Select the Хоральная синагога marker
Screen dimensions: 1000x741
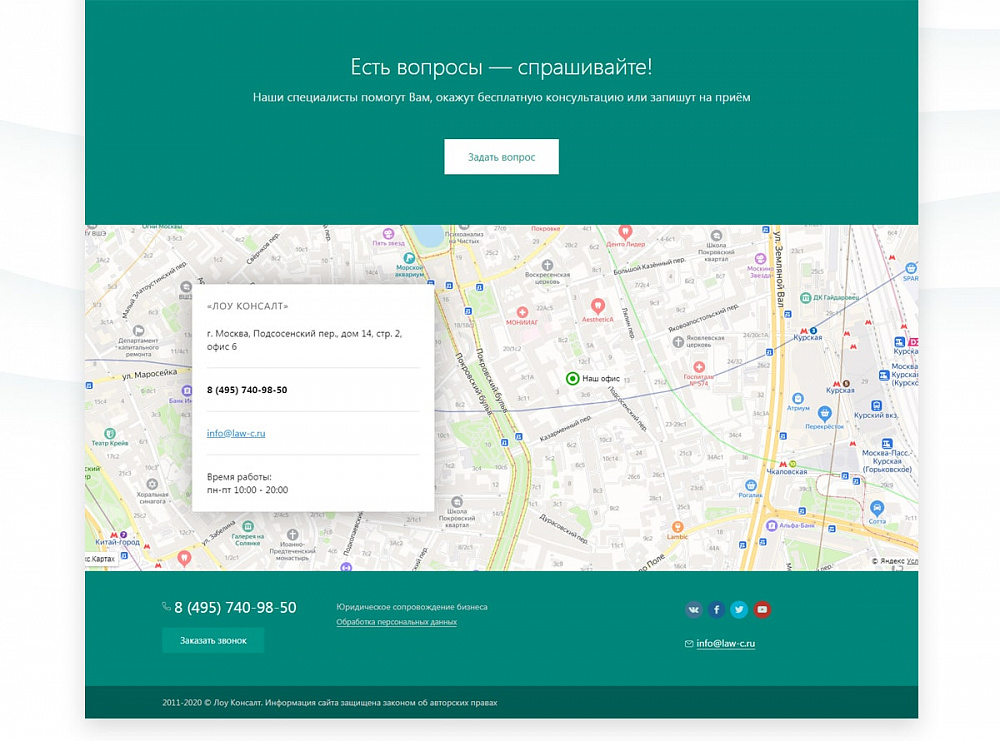[152, 485]
